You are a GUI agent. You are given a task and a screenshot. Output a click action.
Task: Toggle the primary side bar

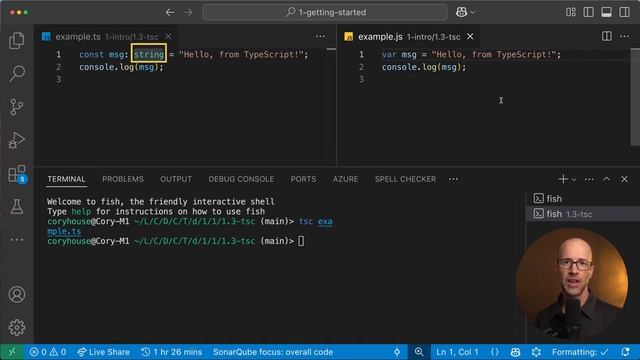tap(589, 12)
